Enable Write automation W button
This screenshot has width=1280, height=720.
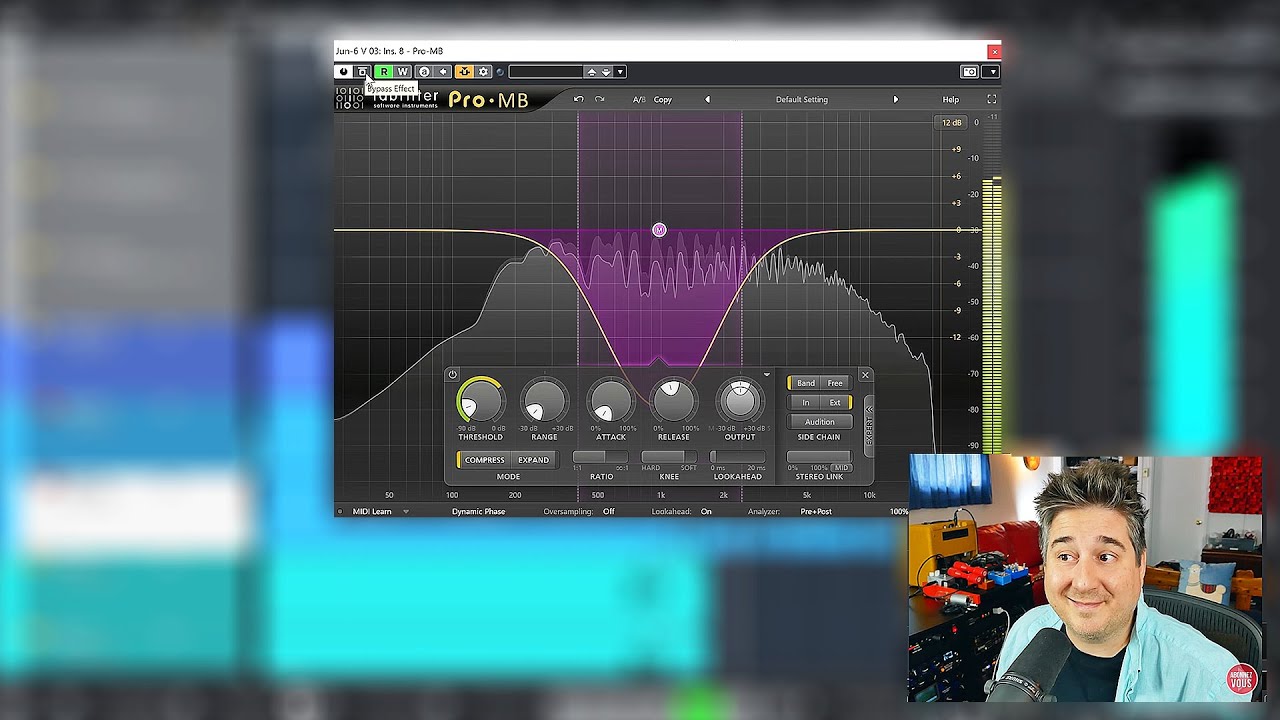pyautogui.click(x=403, y=72)
